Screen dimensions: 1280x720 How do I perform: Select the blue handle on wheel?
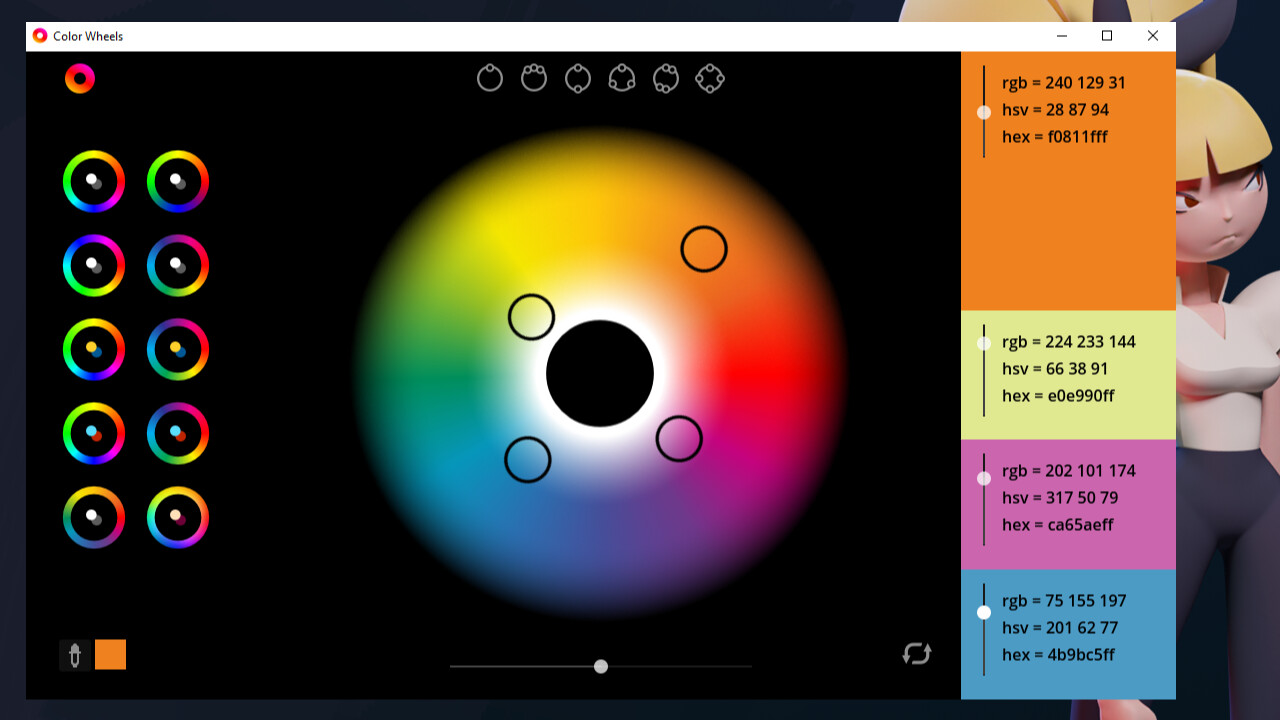[528, 460]
